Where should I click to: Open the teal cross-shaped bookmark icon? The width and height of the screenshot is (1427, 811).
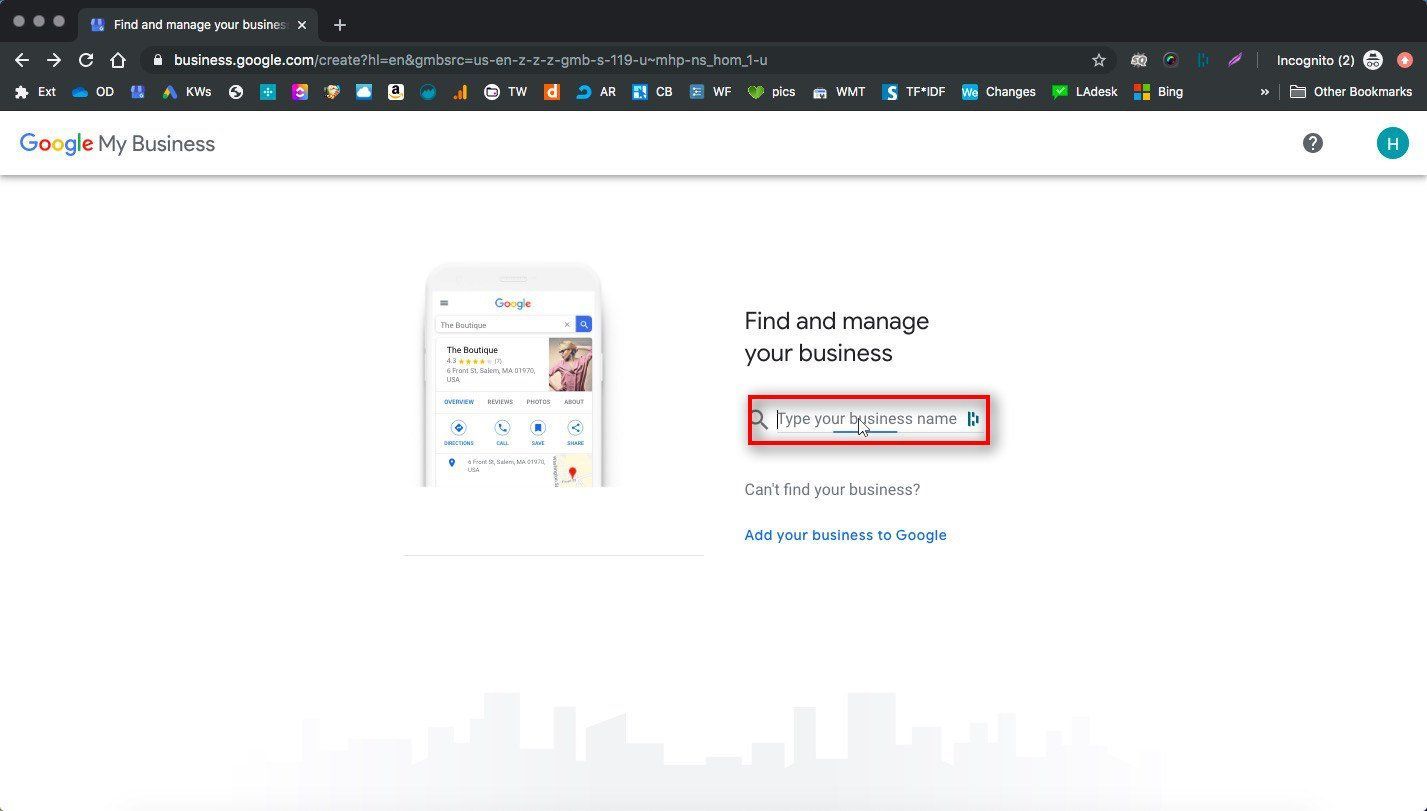point(268,92)
